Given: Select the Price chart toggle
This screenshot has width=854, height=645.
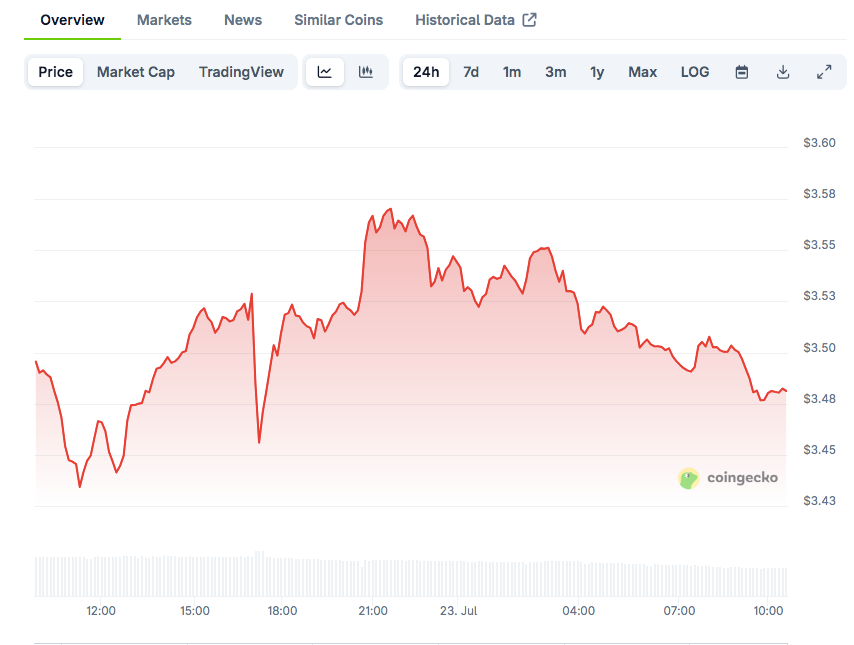Looking at the screenshot, I should (x=56, y=72).
